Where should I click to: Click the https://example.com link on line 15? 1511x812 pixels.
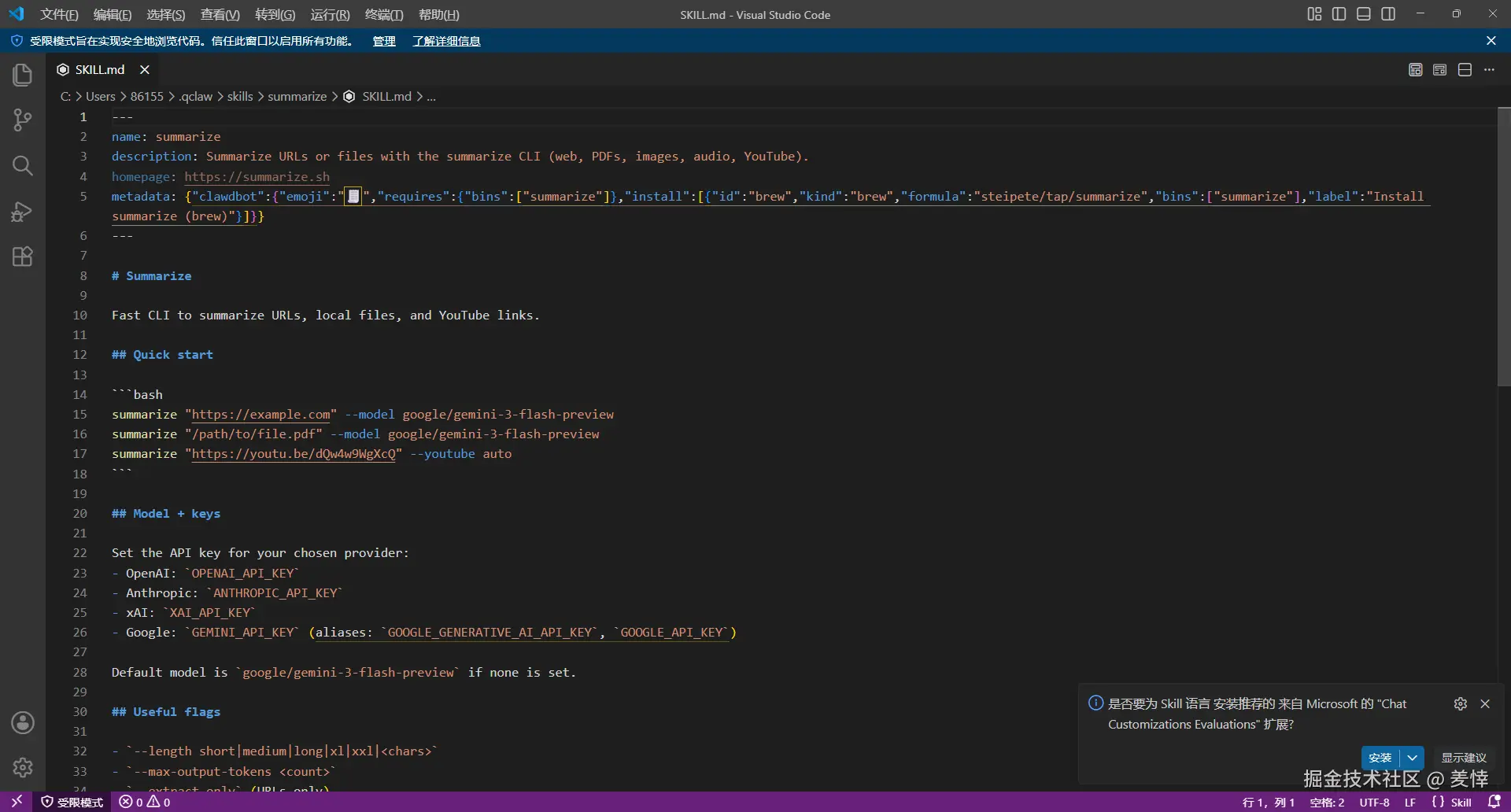pyautogui.click(x=261, y=414)
